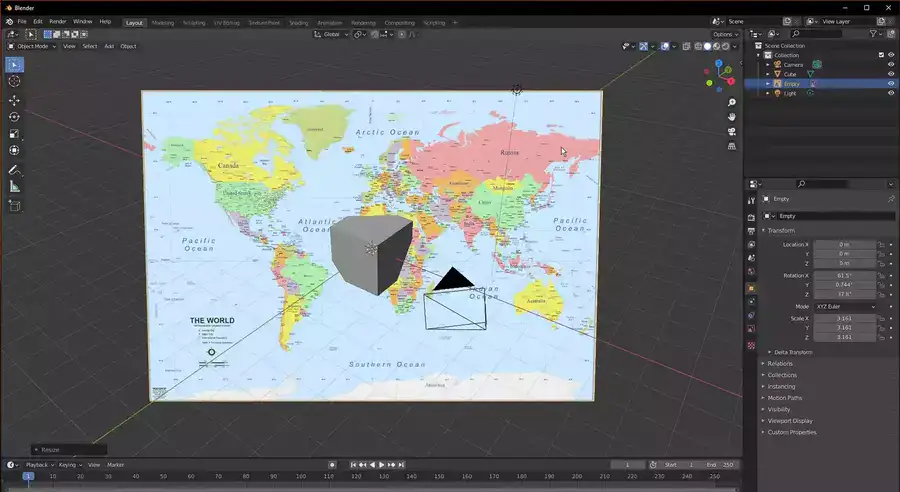Click the Scale X value field
The image size is (900, 492).
pos(844,318)
